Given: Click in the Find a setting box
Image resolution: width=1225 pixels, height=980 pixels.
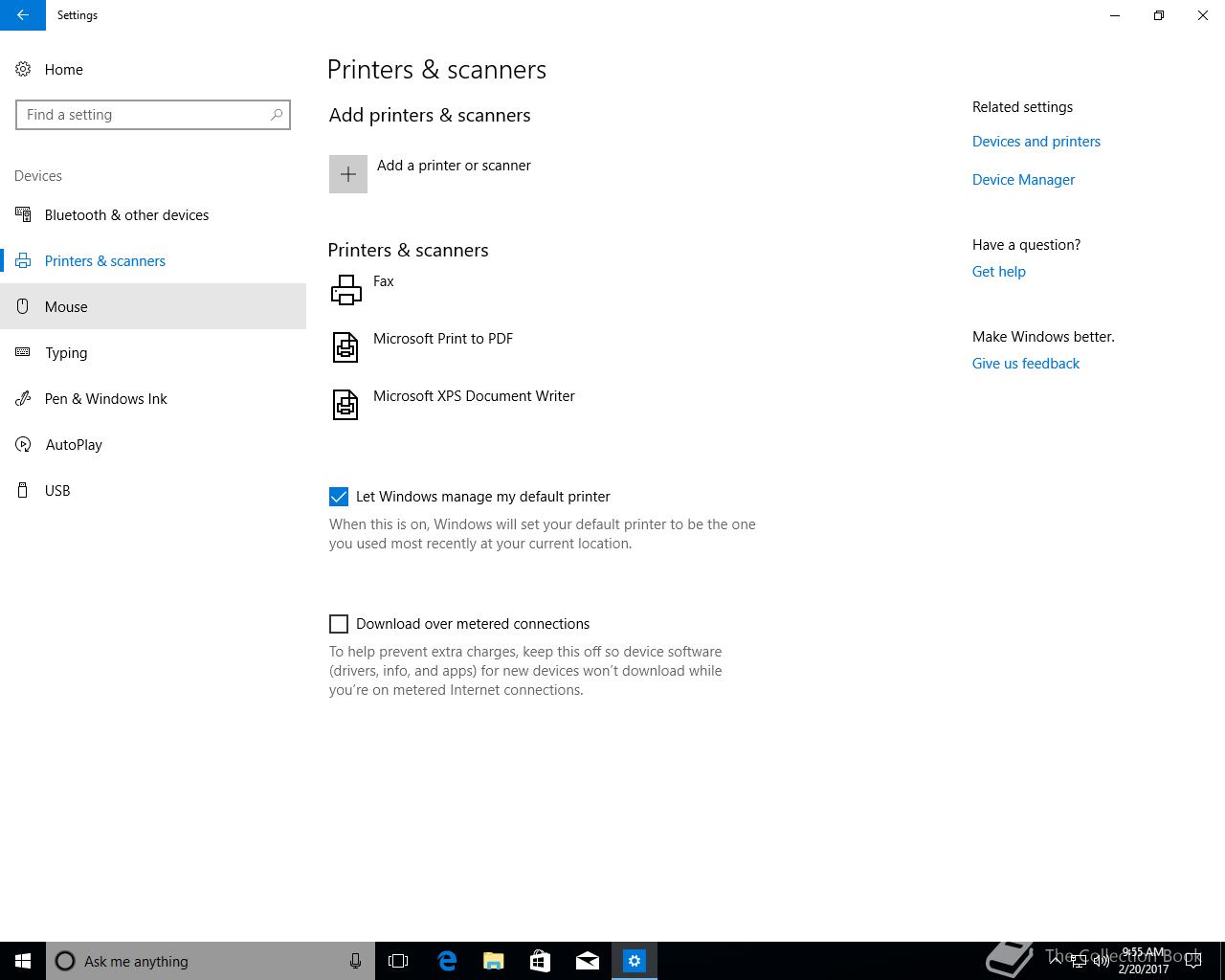Looking at the screenshot, I should pyautogui.click(x=153, y=115).
